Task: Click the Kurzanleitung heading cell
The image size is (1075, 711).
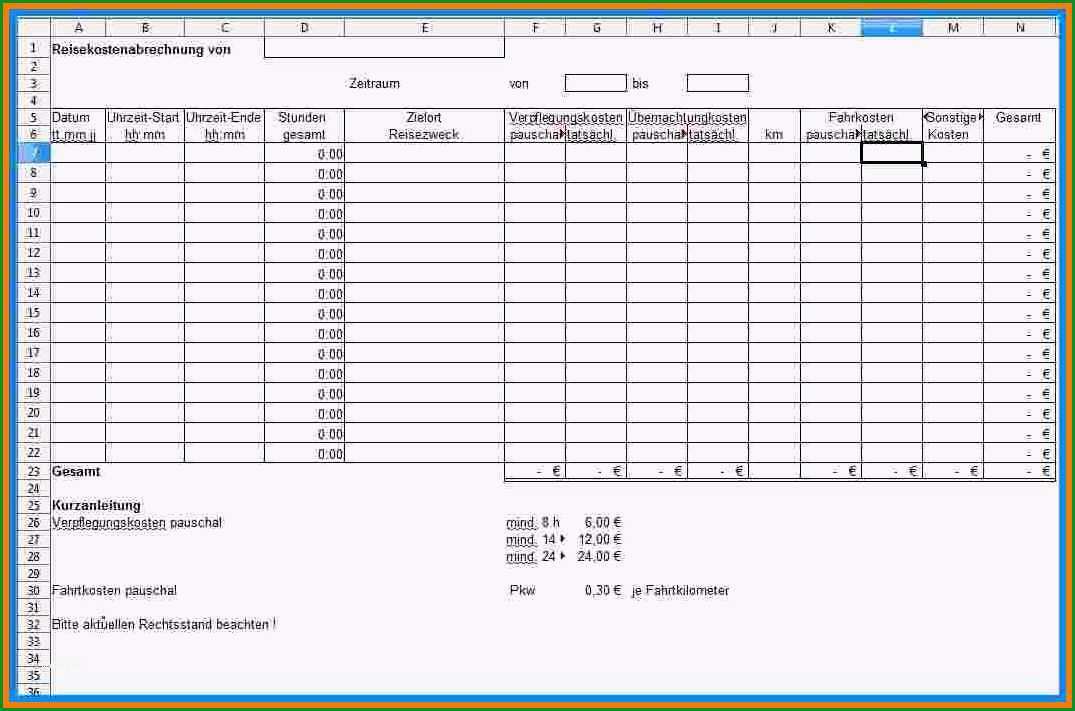Action: pyautogui.click(x=96, y=505)
